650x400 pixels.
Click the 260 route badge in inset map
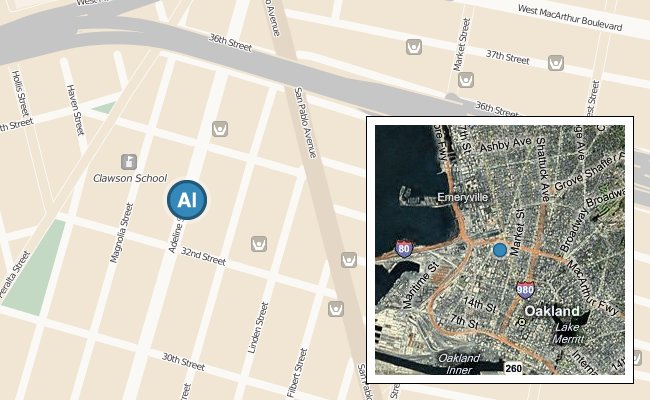pos(513,368)
